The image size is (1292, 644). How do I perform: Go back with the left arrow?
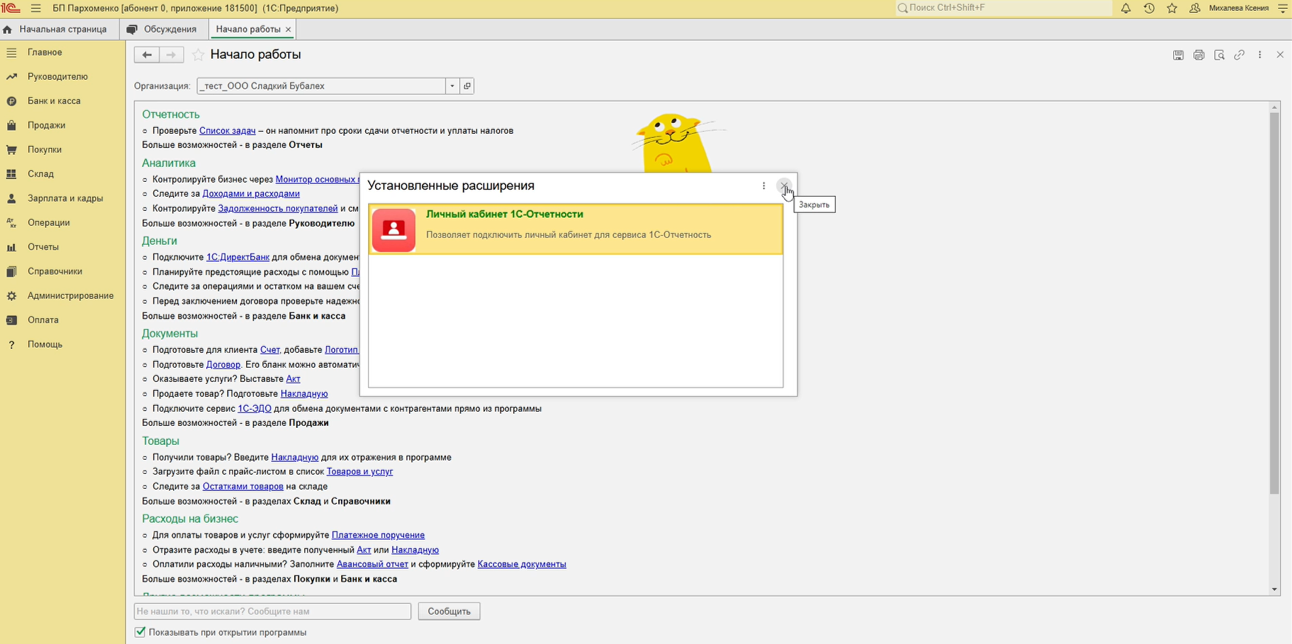(x=147, y=55)
